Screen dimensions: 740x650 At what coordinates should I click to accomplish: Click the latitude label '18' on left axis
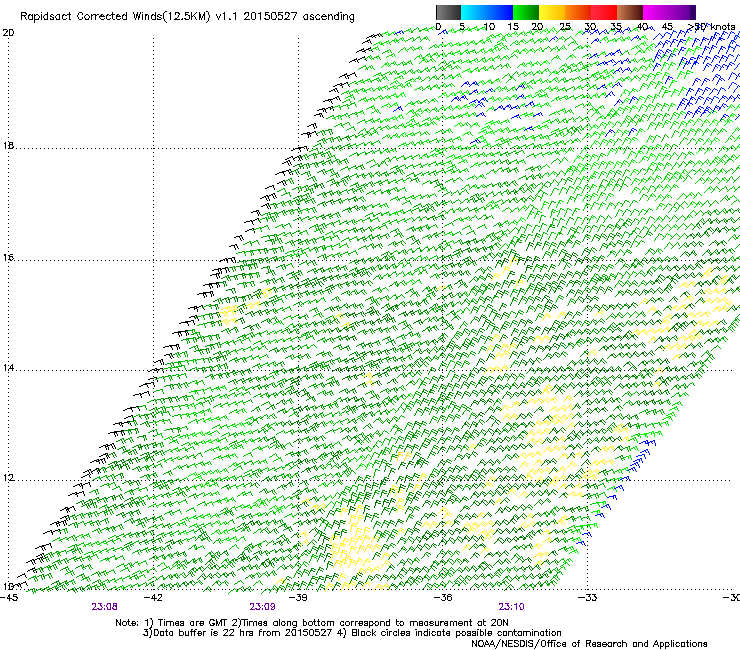(8, 145)
